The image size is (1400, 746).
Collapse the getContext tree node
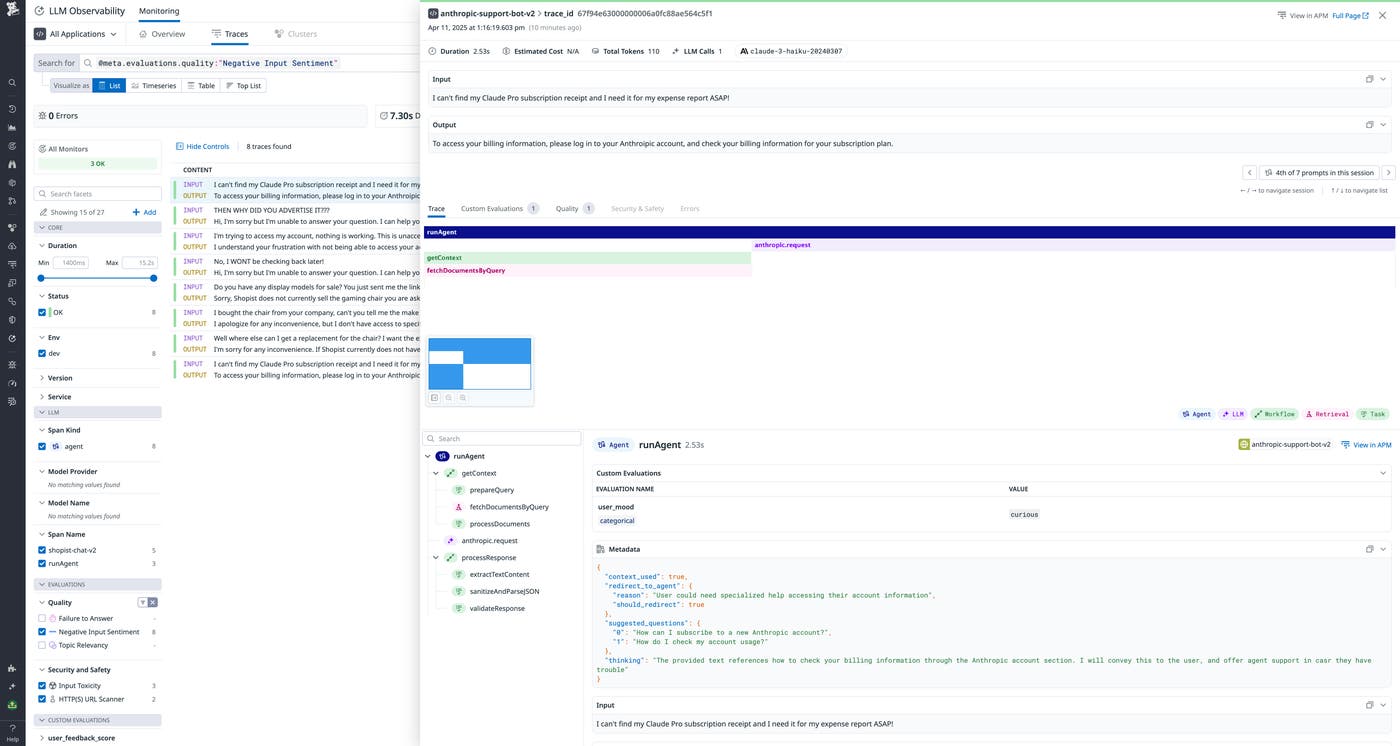tap(436, 473)
